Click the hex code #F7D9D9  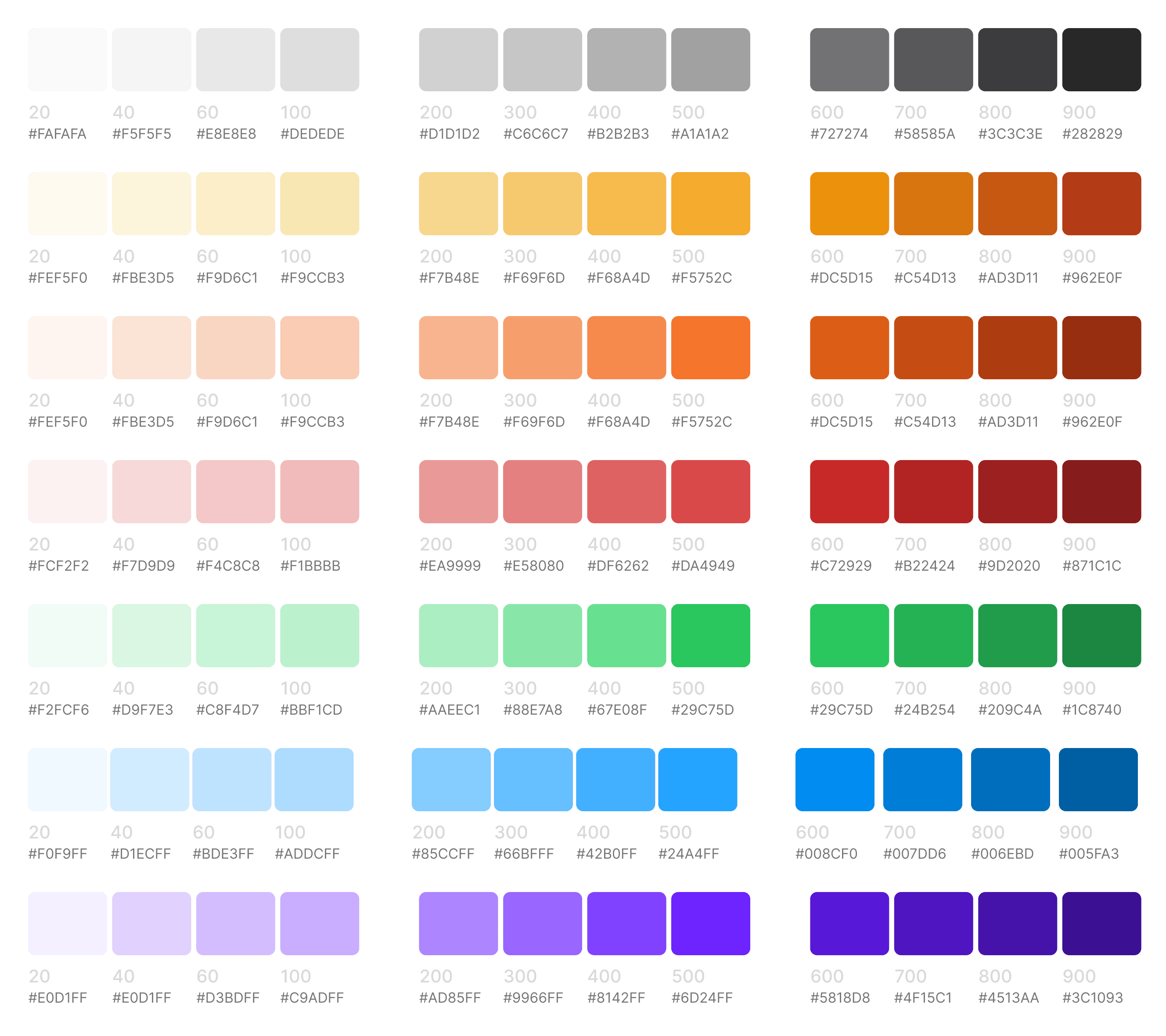(x=144, y=566)
